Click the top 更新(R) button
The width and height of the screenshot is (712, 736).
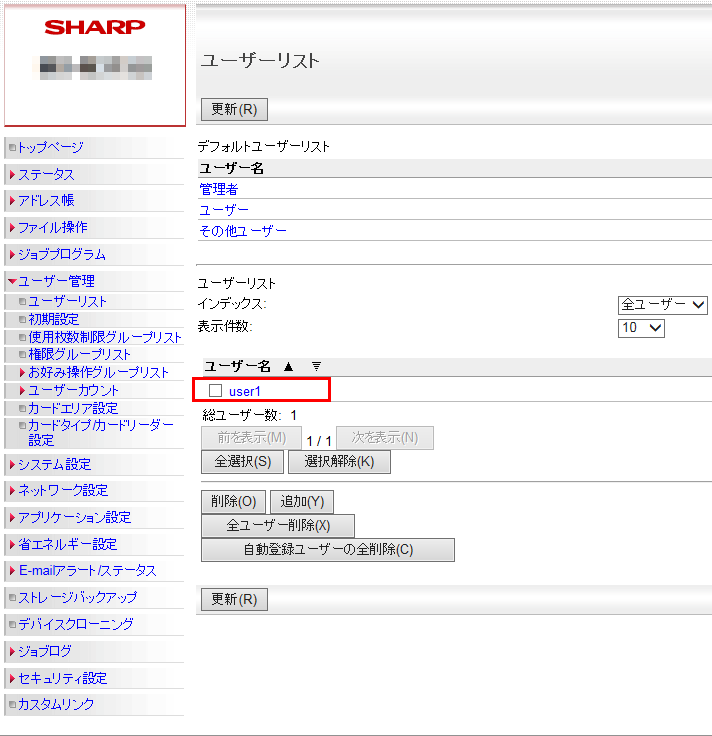pos(234,109)
